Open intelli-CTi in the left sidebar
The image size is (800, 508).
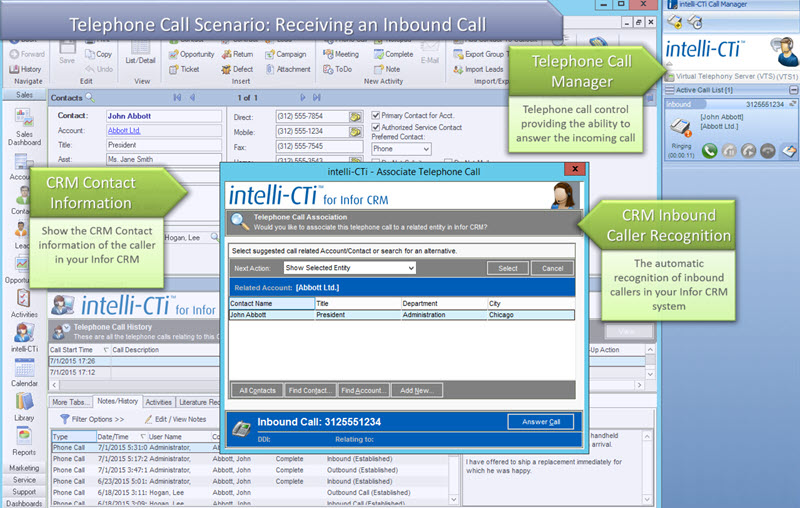(x=24, y=338)
